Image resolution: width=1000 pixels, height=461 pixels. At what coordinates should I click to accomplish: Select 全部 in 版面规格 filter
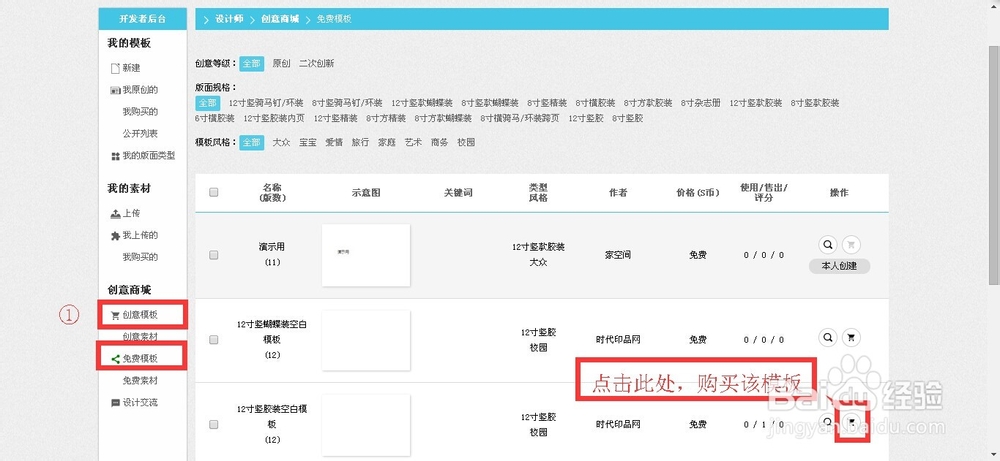(x=207, y=103)
